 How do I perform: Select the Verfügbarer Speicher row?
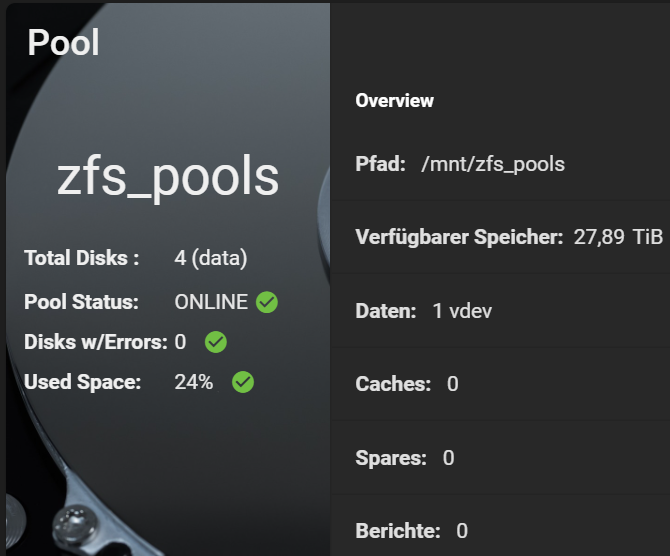[x=500, y=237]
